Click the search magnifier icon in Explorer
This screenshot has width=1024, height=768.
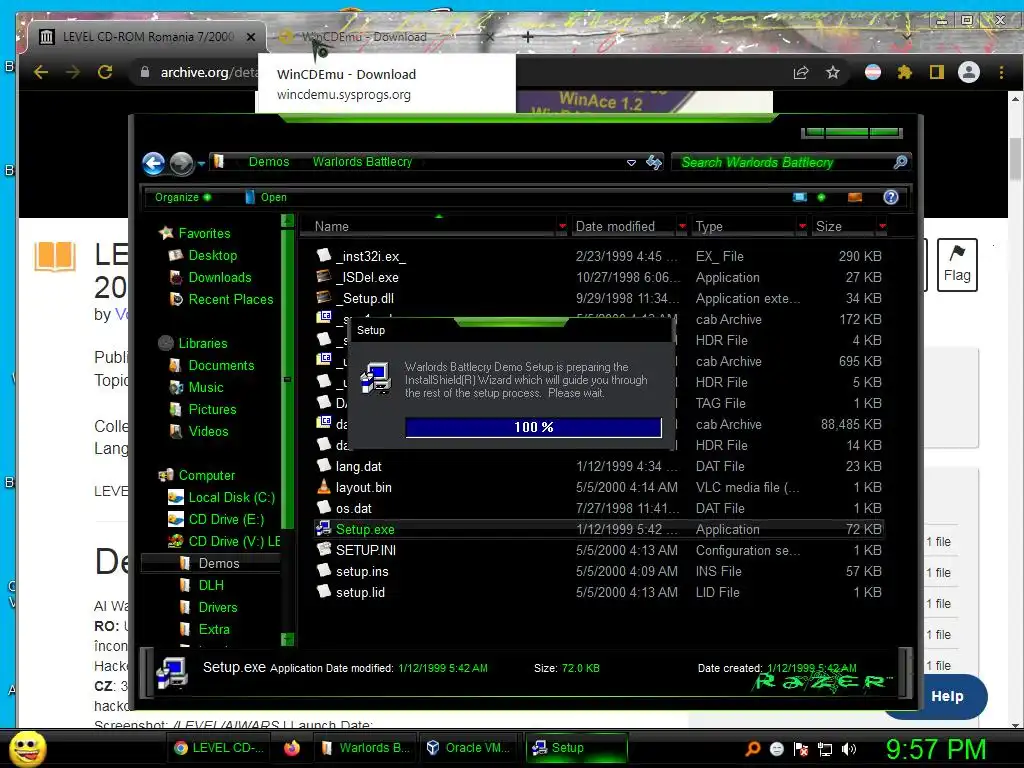[x=900, y=162]
